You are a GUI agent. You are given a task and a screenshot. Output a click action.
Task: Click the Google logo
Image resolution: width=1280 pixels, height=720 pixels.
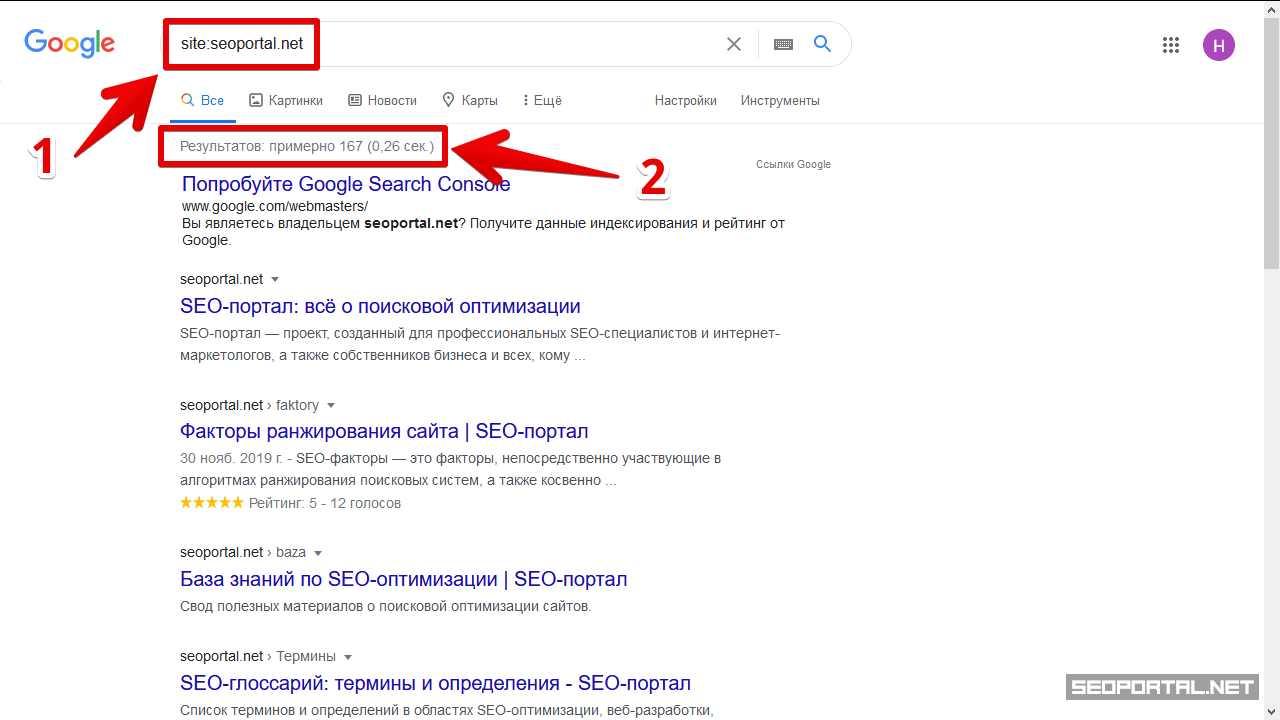pos(69,44)
